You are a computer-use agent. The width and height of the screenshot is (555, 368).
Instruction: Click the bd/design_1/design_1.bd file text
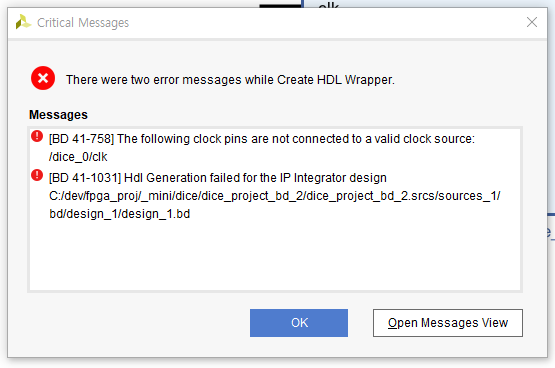click(x=120, y=214)
